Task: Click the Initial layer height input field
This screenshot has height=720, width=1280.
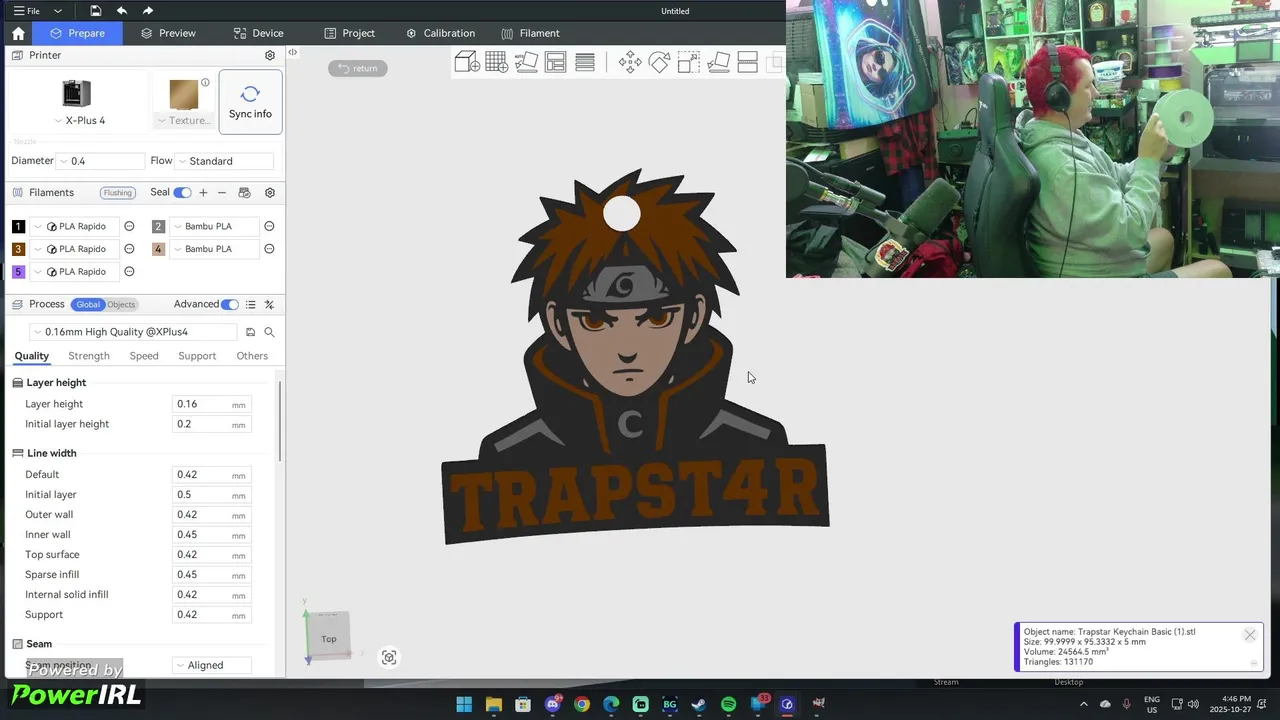Action: [x=211, y=424]
